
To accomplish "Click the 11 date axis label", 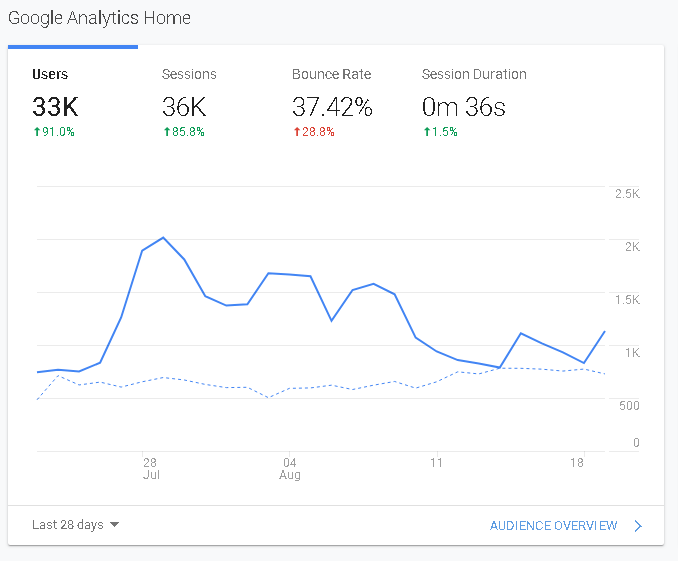I will 436,463.
